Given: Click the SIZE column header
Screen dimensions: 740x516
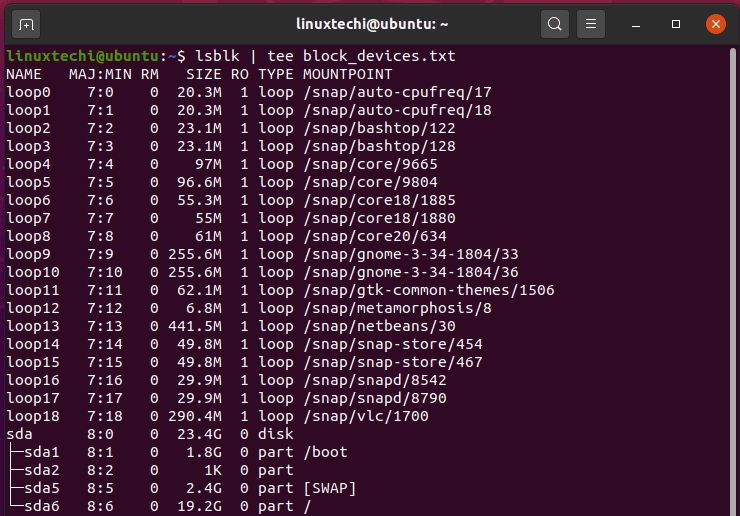Looking at the screenshot, I should pyautogui.click(x=204, y=75).
